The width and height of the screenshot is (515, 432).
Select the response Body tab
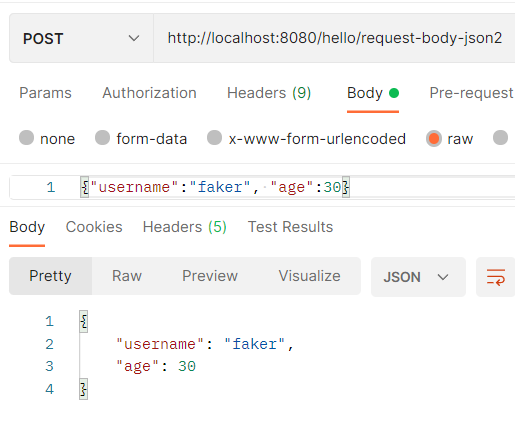(27, 227)
